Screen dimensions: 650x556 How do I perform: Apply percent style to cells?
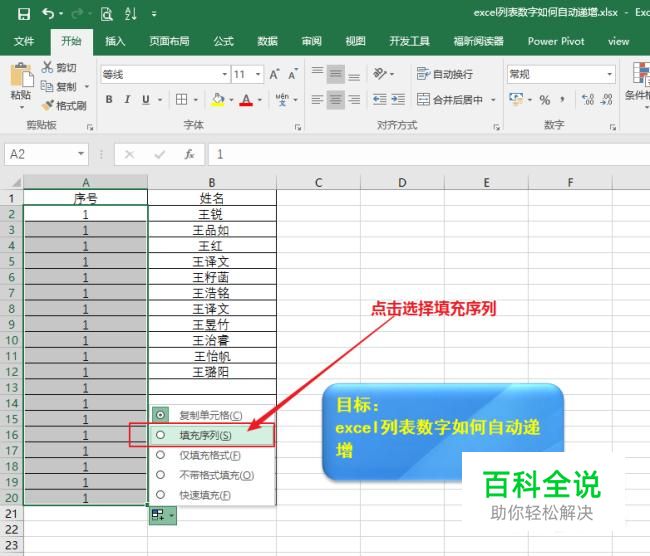coord(545,100)
